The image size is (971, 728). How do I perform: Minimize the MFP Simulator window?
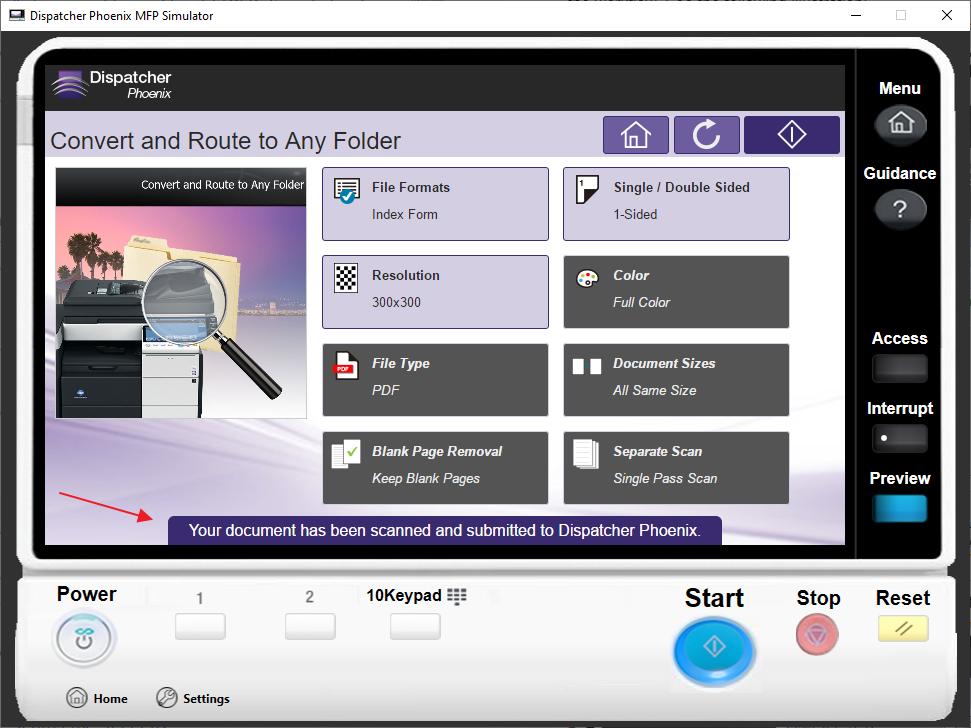pos(856,15)
